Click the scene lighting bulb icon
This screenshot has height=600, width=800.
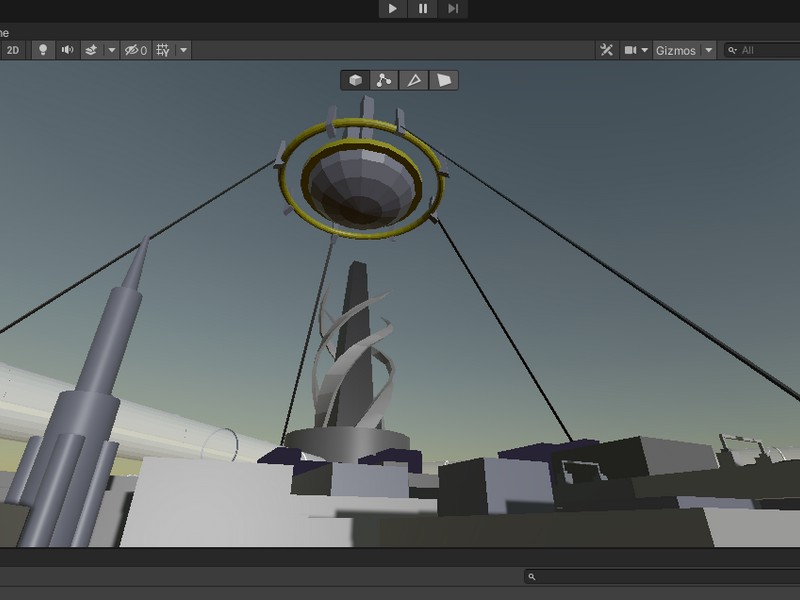coord(43,49)
